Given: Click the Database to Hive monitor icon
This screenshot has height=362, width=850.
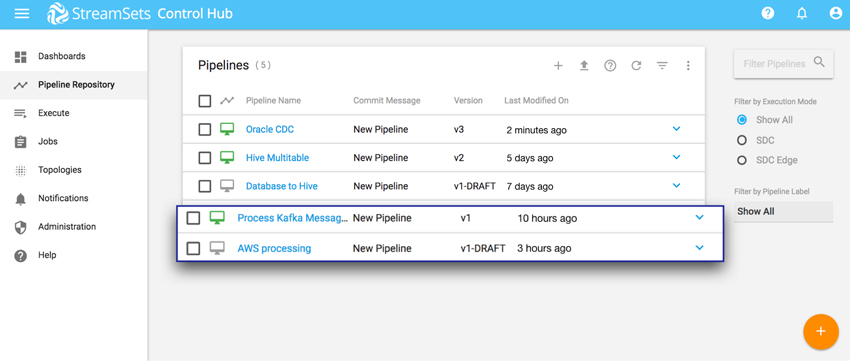Looking at the screenshot, I should 227,186.
